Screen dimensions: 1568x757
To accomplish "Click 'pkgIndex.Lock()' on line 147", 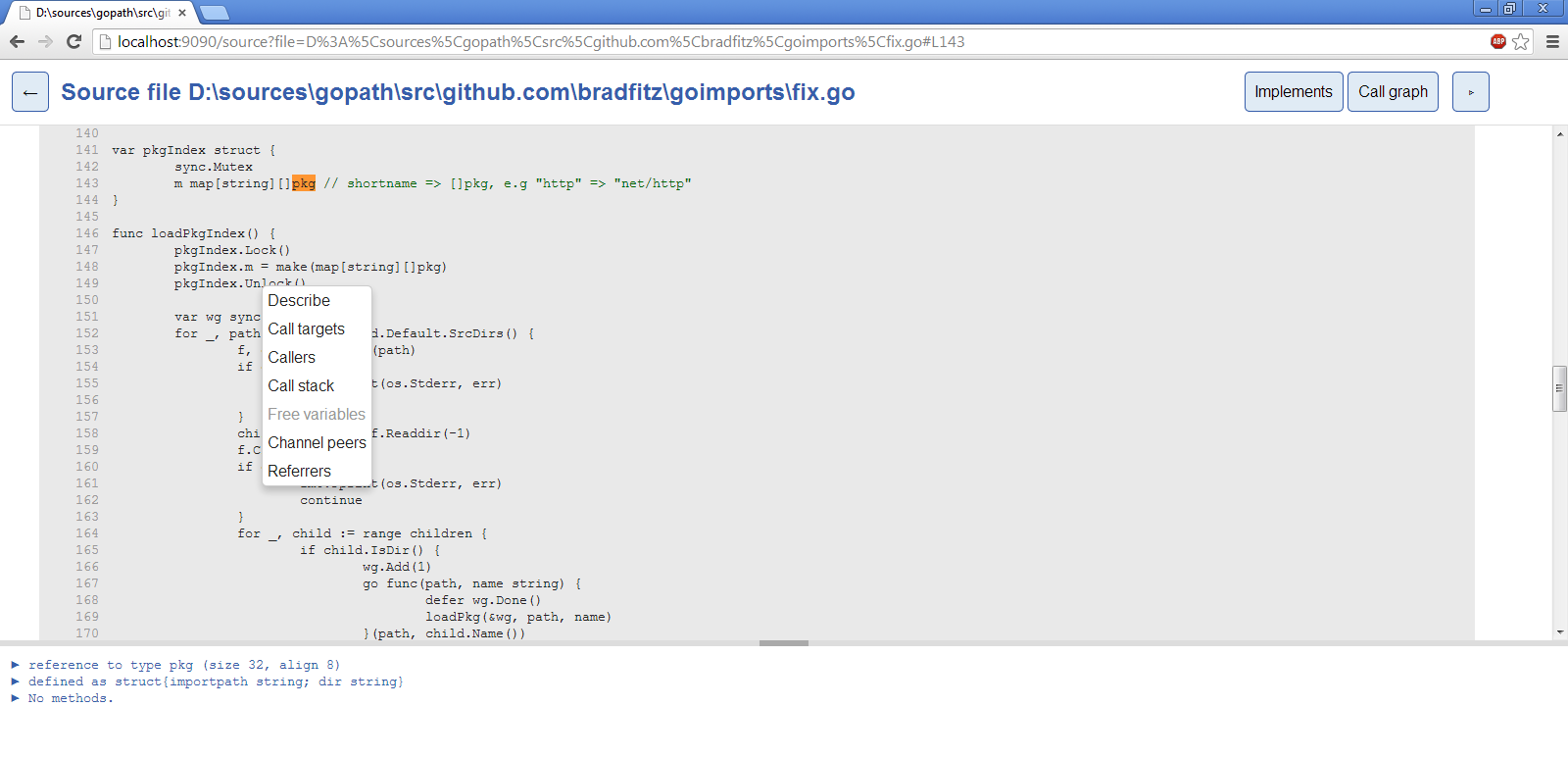I will [232, 250].
